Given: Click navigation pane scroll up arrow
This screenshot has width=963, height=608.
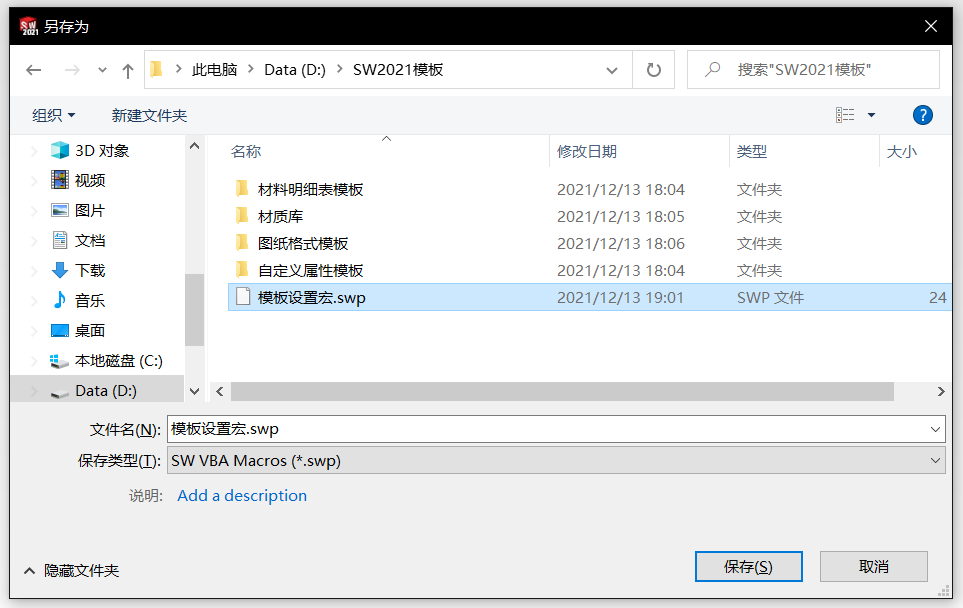Looking at the screenshot, I should (195, 146).
